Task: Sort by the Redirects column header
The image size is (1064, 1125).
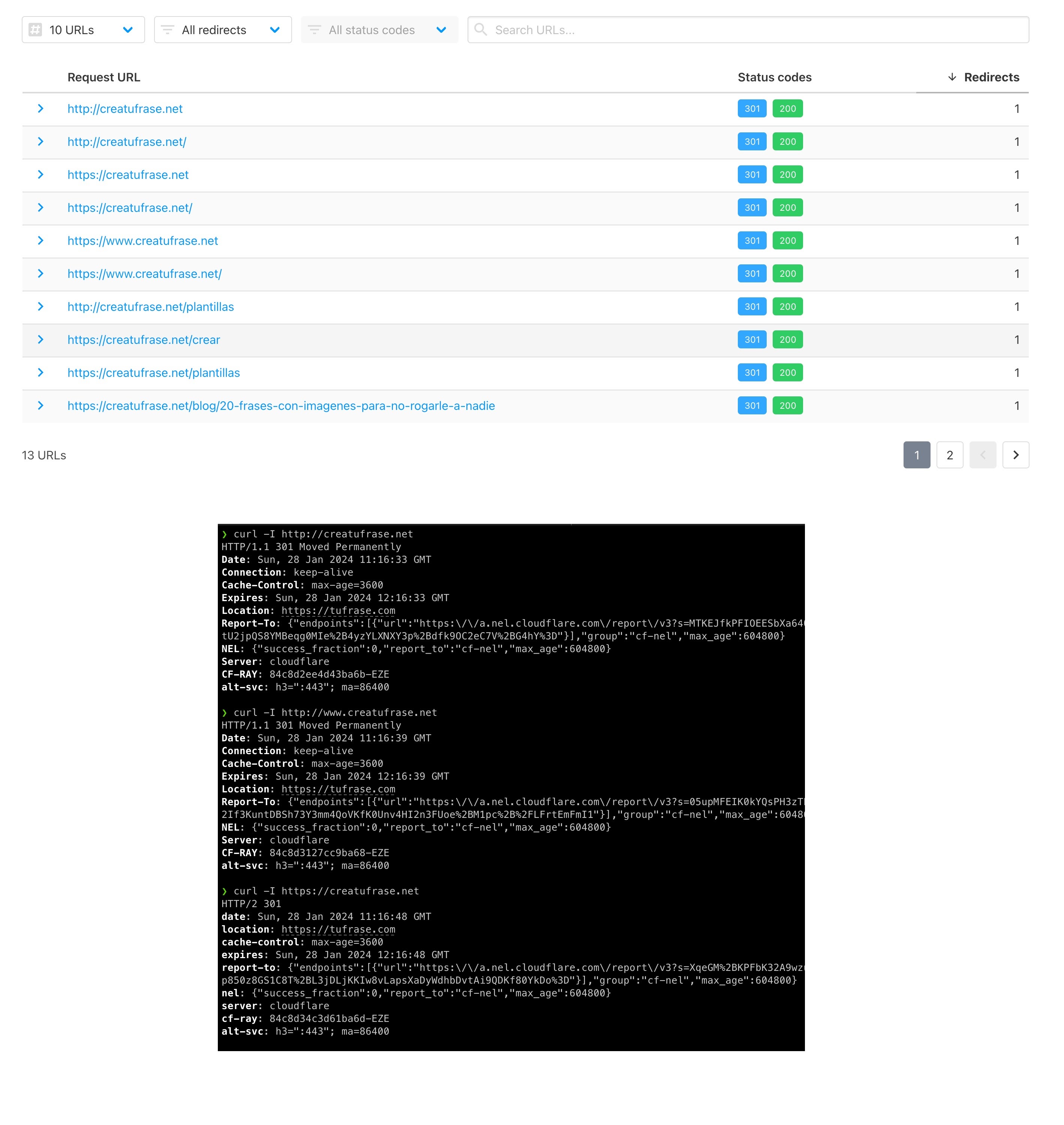Action: click(x=983, y=77)
